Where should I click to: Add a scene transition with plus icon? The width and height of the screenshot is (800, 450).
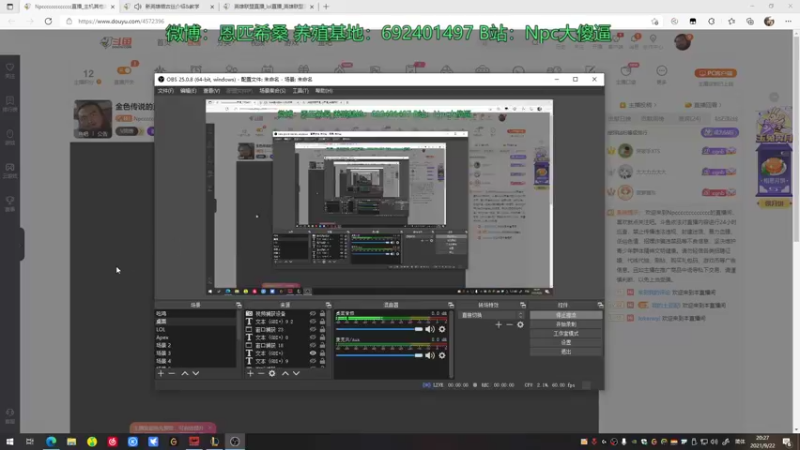click(498, 324)
